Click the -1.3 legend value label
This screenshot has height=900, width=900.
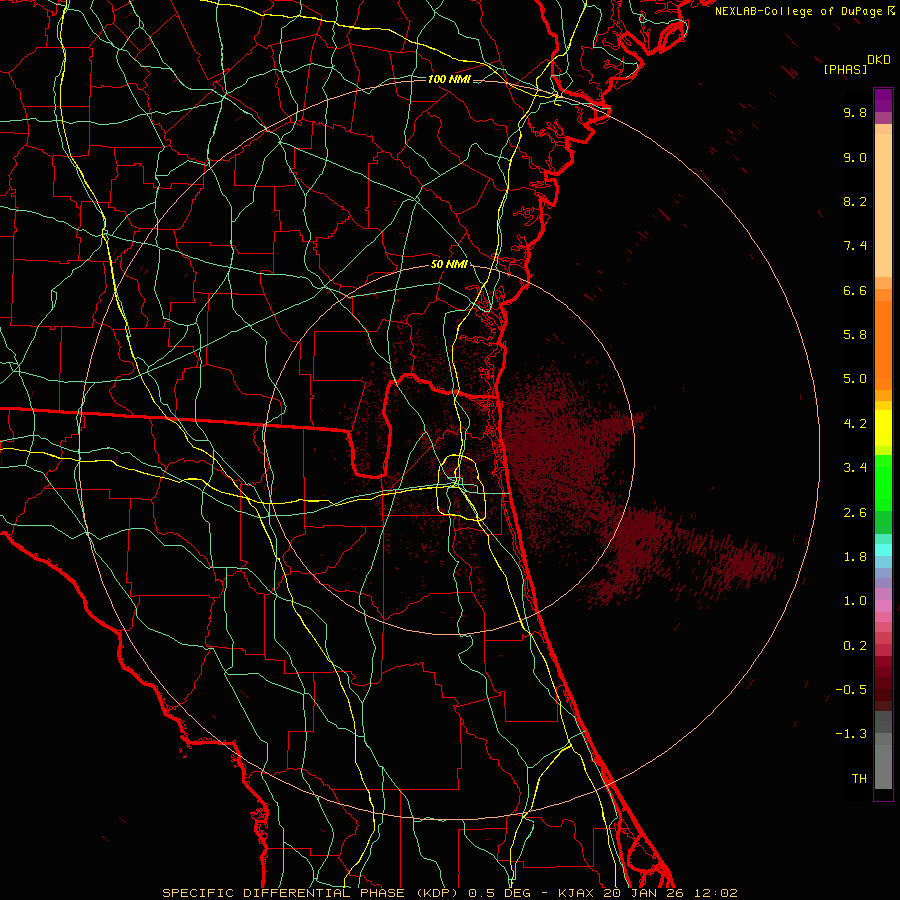coord(851,734)
